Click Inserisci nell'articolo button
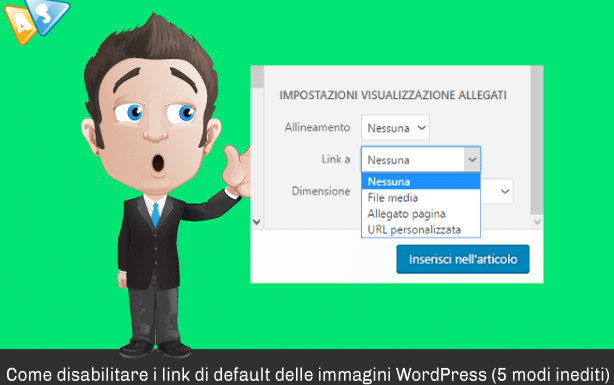The height and width of the screenshot is (385, 614). (x=463, y=259)
